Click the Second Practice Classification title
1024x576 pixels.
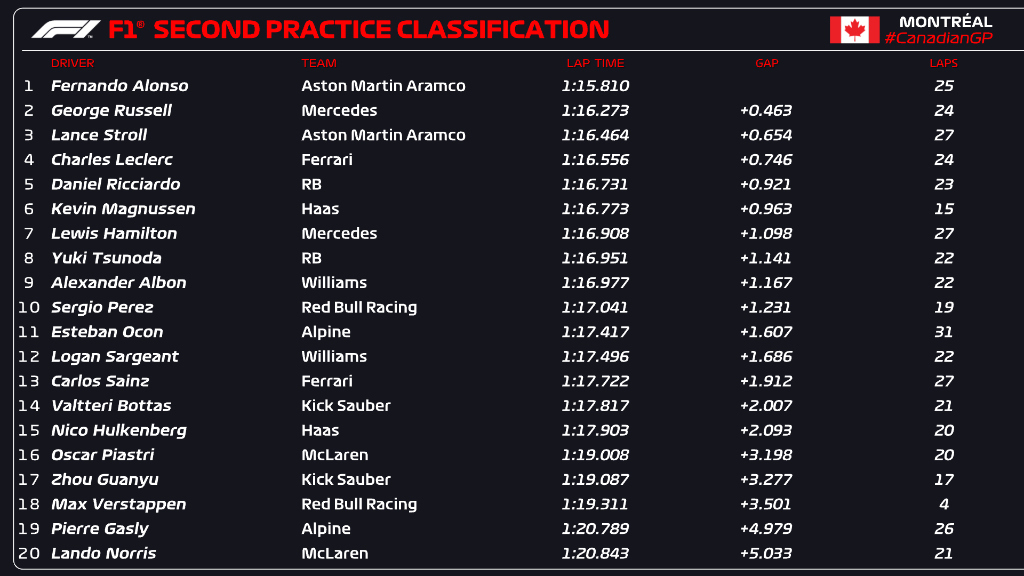(380, 30)
